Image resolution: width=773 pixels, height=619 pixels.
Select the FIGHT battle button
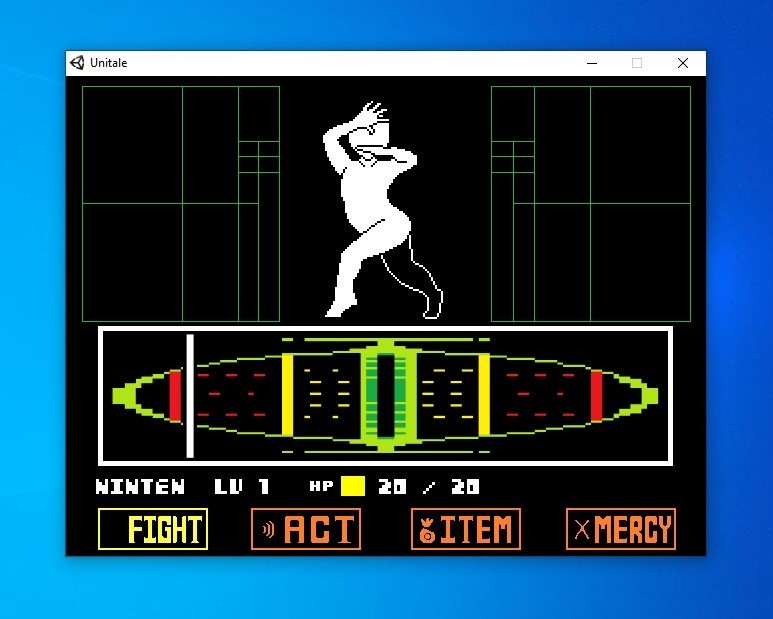(153, 529)
